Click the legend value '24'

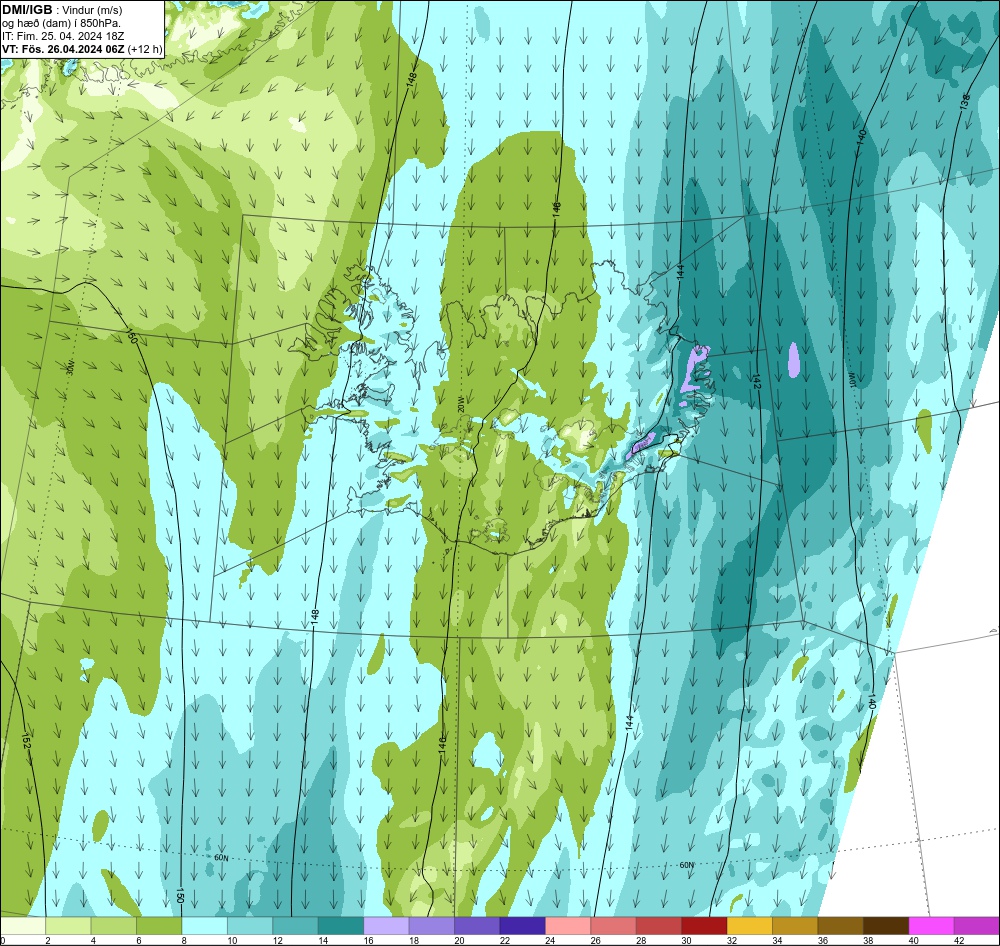[x=550, y=940]
